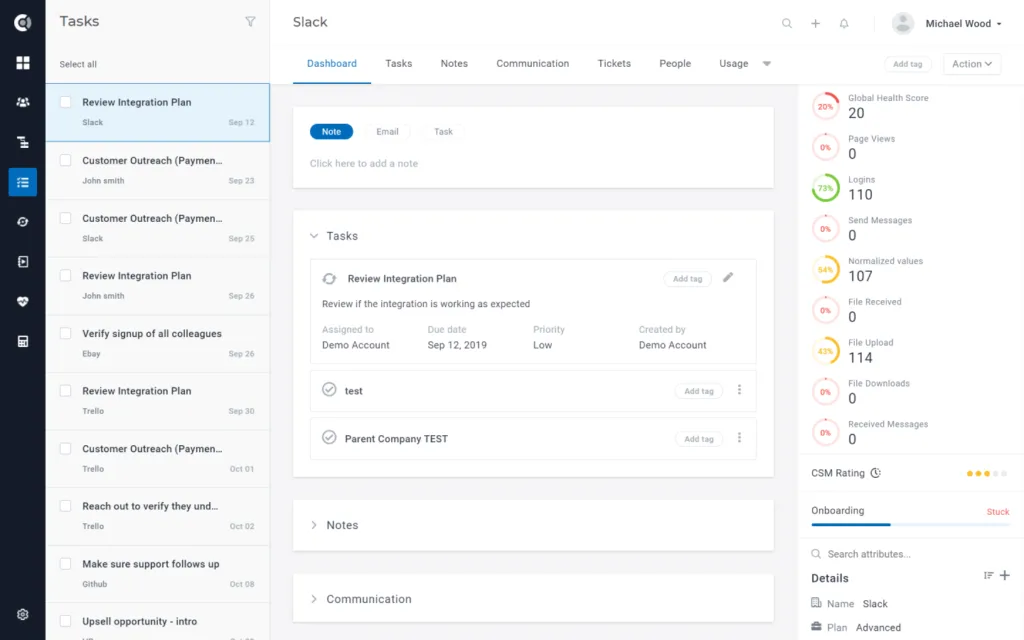Screen dimensions: 1024x640
Task: Open the notifications bell
Action: (x=844, y=24)
